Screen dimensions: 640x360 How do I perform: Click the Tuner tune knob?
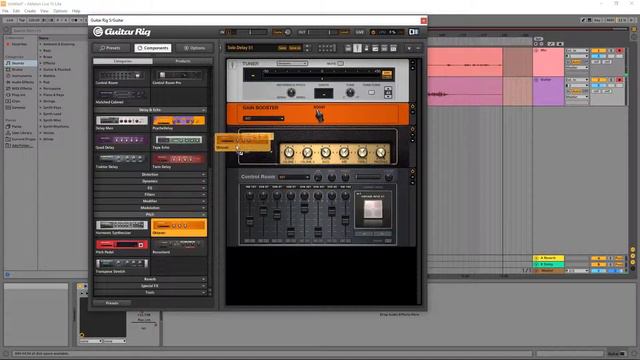coord(350,93)
